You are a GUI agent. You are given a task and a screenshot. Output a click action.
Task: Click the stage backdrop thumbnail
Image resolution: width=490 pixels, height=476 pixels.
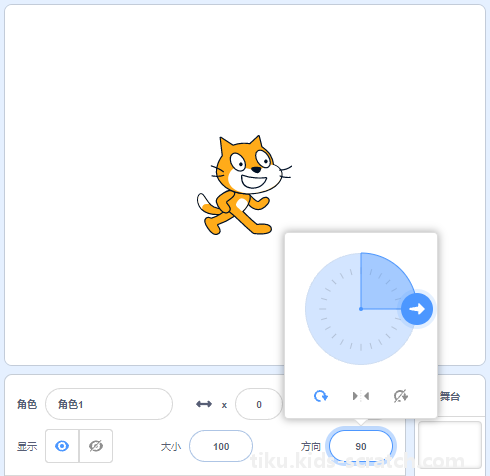[x=450, y=445]
